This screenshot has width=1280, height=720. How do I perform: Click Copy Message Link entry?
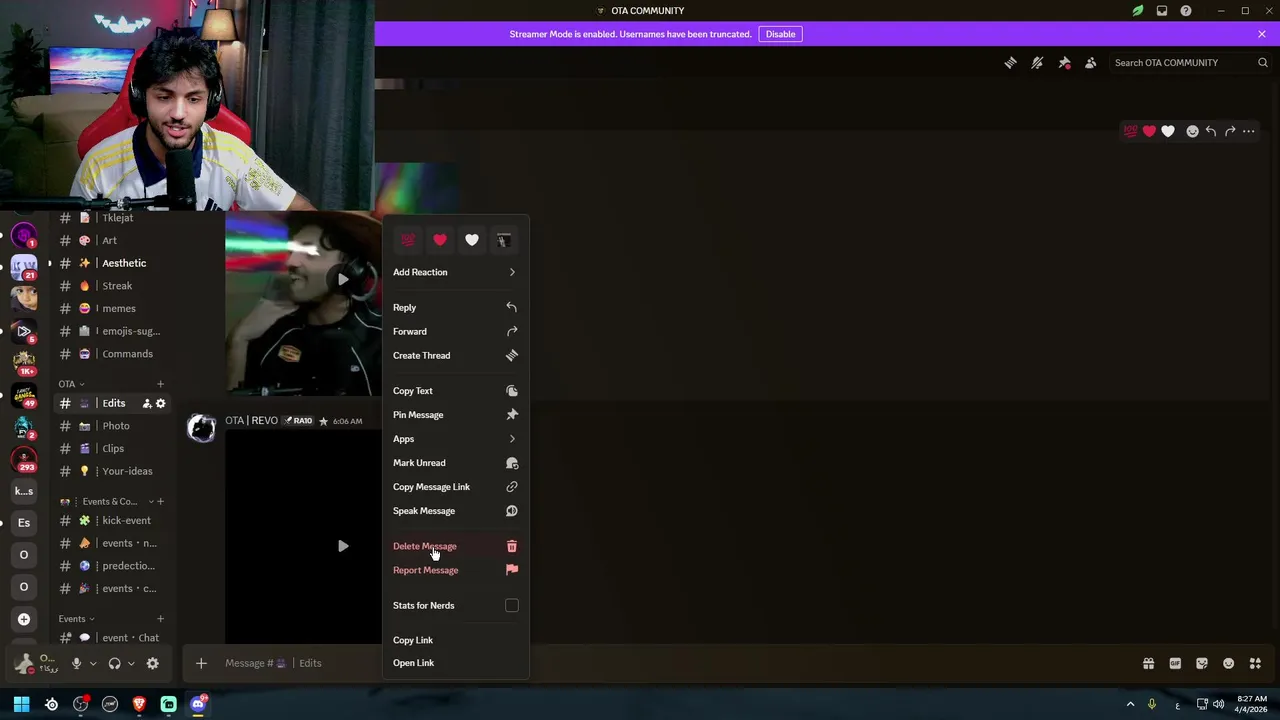click(x=455, y=487)
